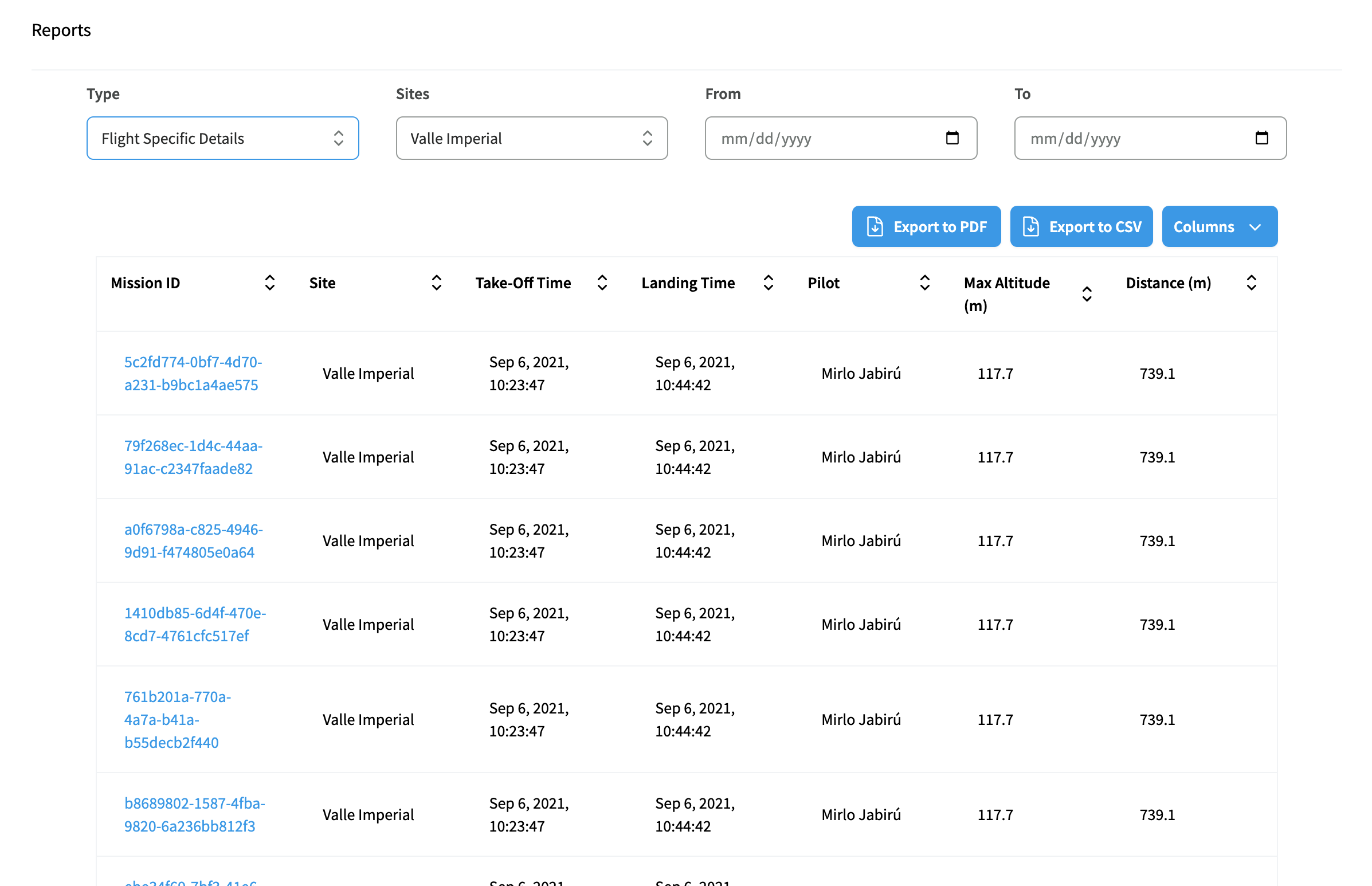Select 739.1 distance in the 1410db85 row
Screen dimensions: 1372x886
coord(1158,625)
